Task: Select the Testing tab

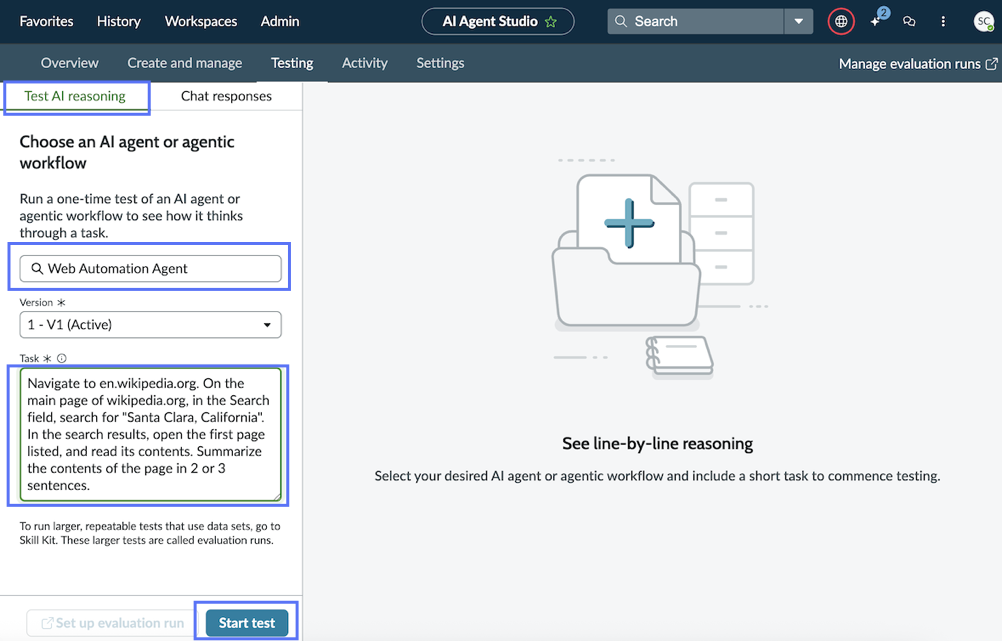Action: [292, 63]
